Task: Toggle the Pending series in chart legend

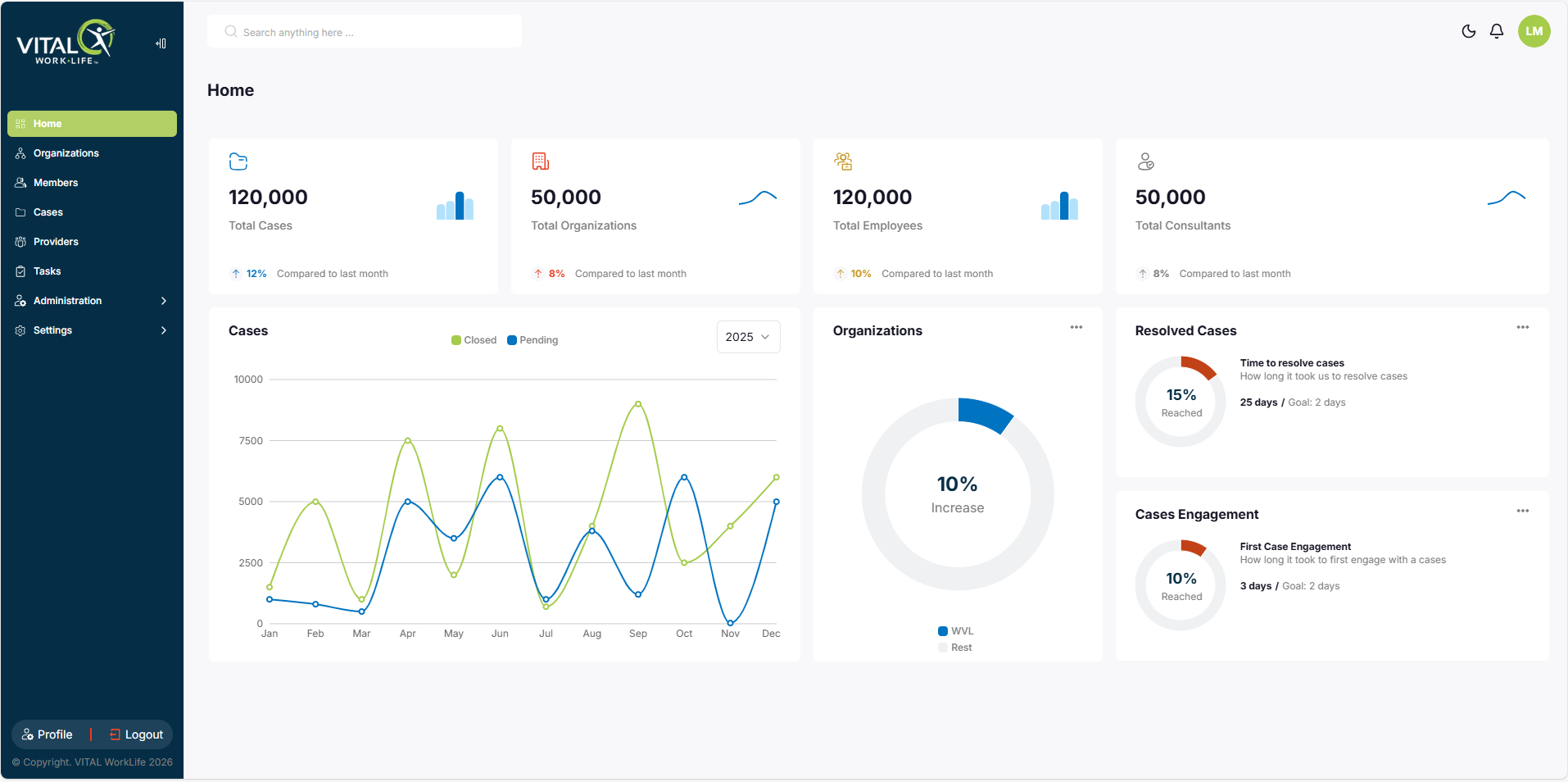Action: [x=532, y=340]
